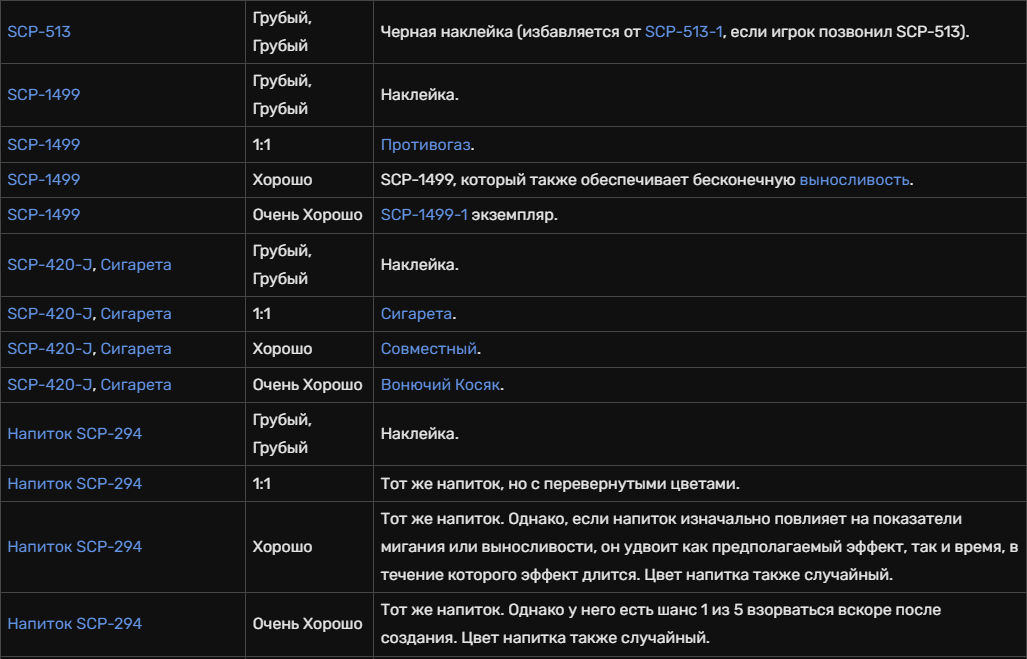Click the 'Черная наклейка' text in SCP-513 row

tap(447, 31)
